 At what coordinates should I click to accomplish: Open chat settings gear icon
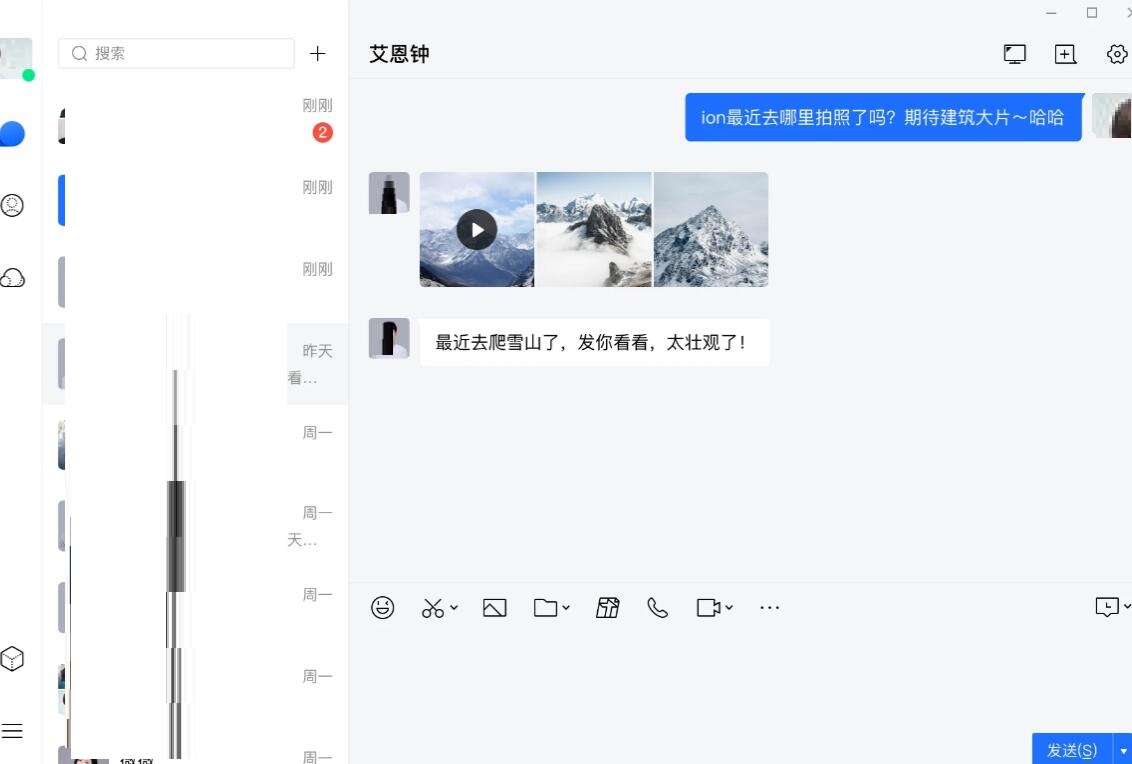pos(1117,54)
